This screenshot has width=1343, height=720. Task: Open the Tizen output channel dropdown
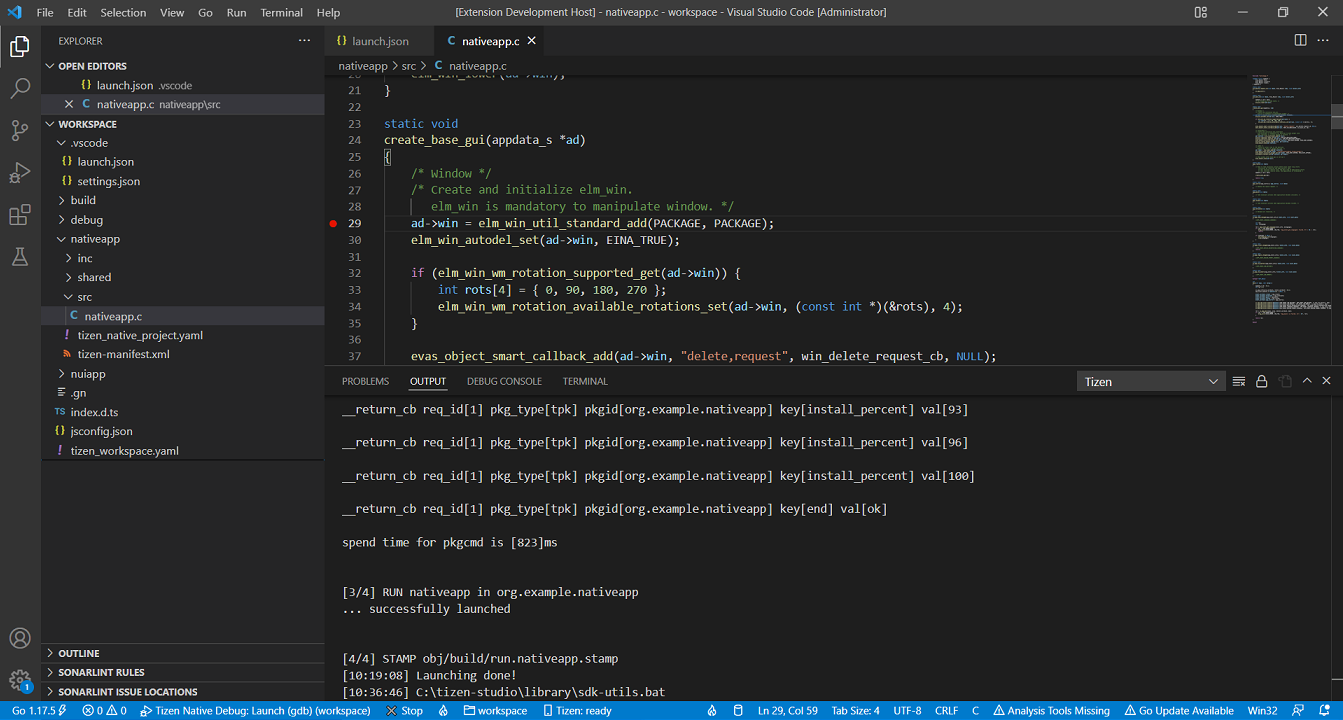pyautogui.click(x=1150, y=381)
